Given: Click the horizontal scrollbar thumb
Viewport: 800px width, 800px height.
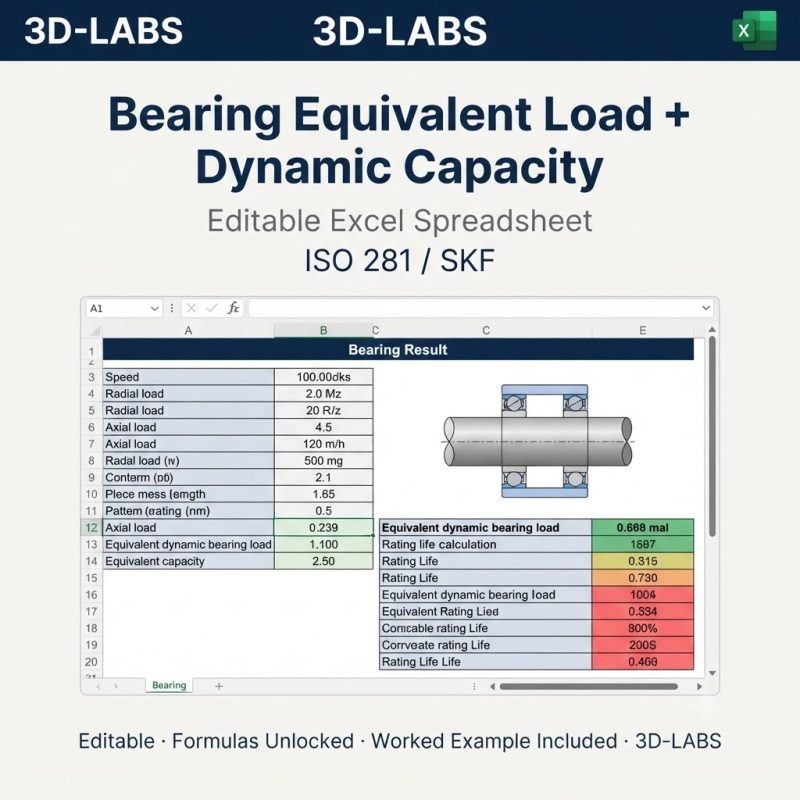Looking at the screenshot, I should click(x=588, y=687).
